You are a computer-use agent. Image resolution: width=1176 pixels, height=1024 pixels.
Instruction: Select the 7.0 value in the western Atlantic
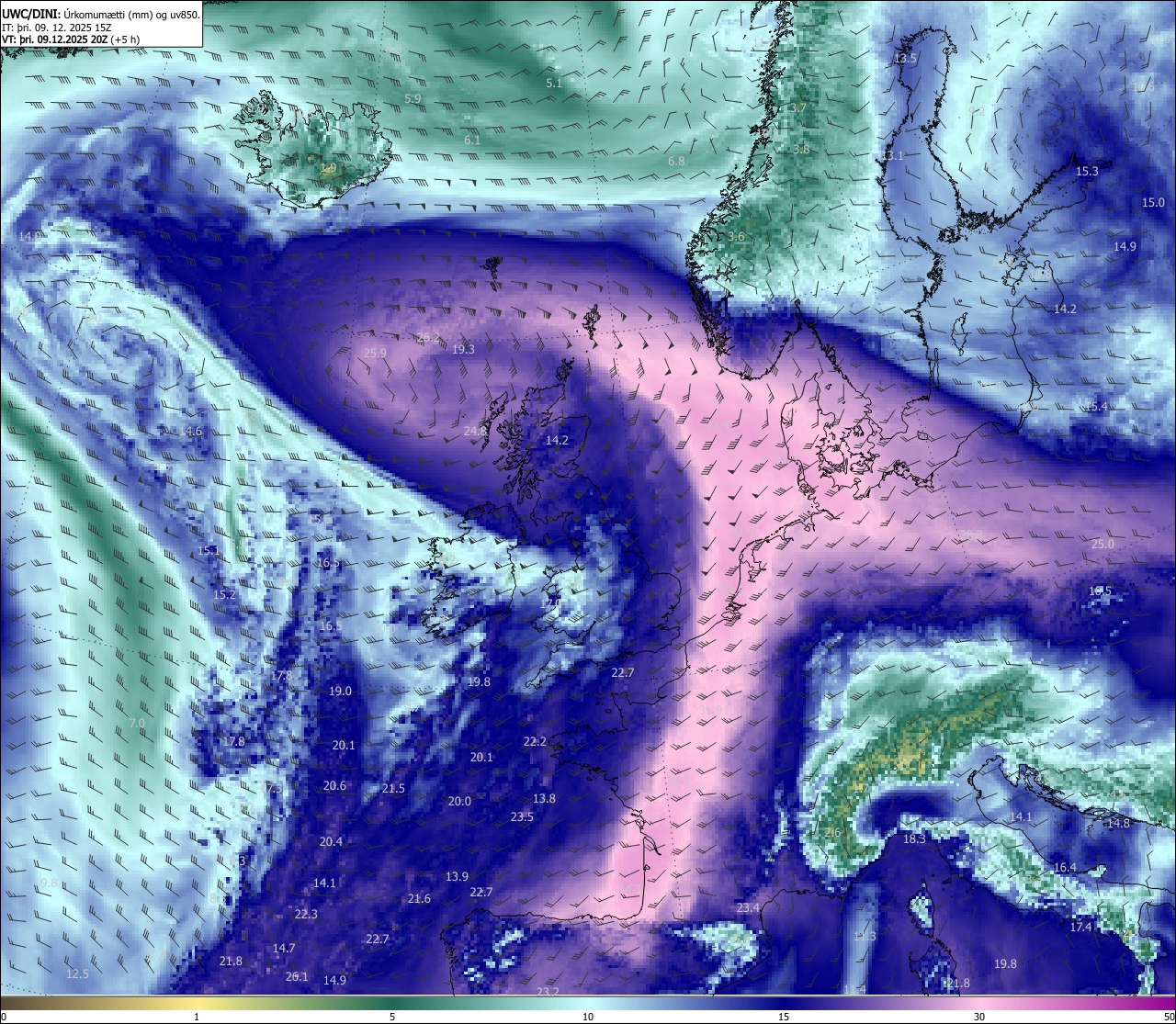tap(137, 724)
